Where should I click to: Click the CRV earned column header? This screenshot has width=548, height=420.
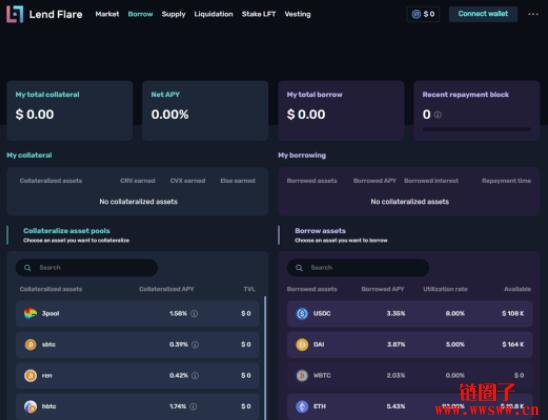[x=138, y=181]
